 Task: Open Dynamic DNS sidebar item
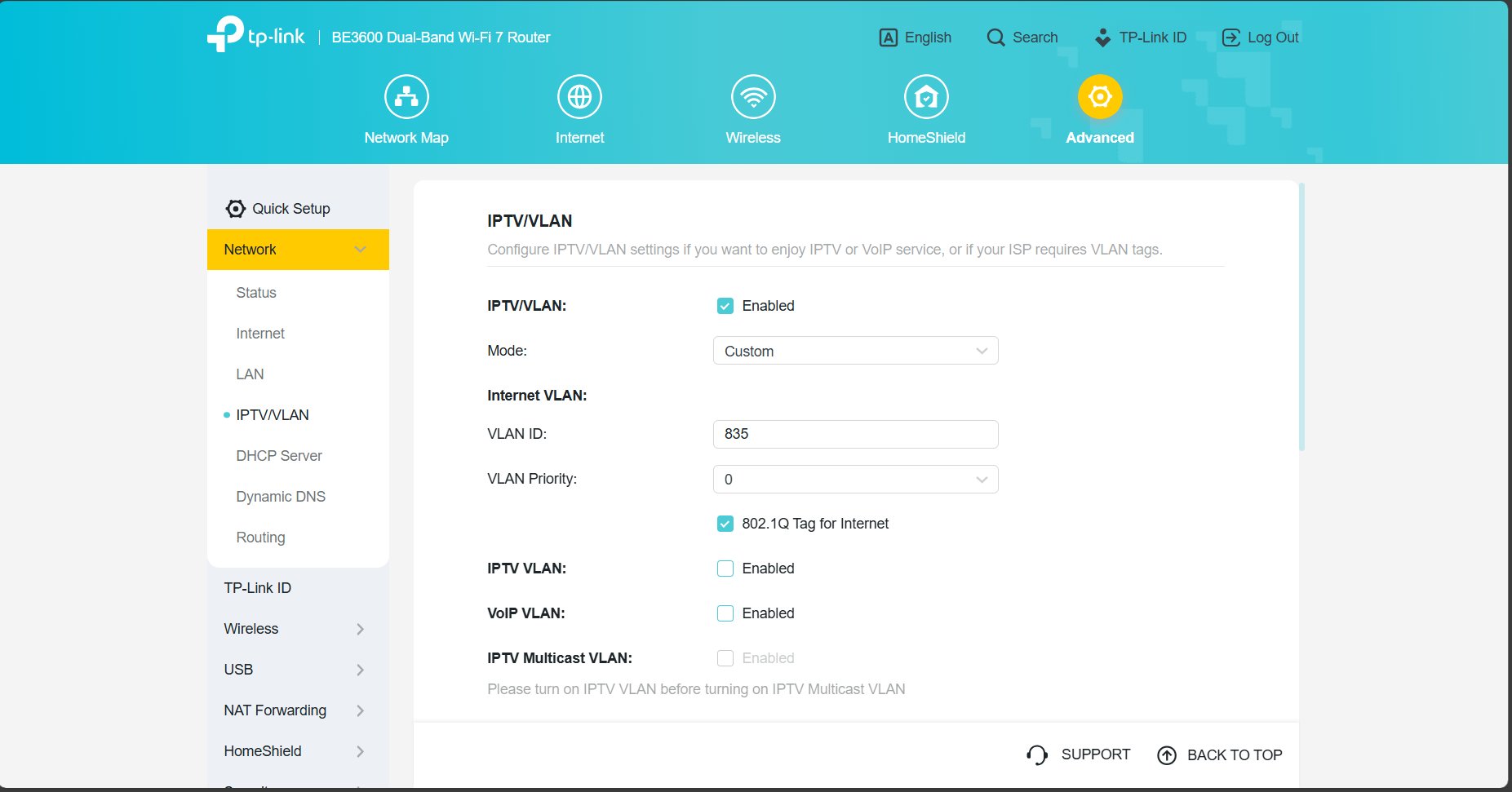pyautogui.click(x=281, y=497)
